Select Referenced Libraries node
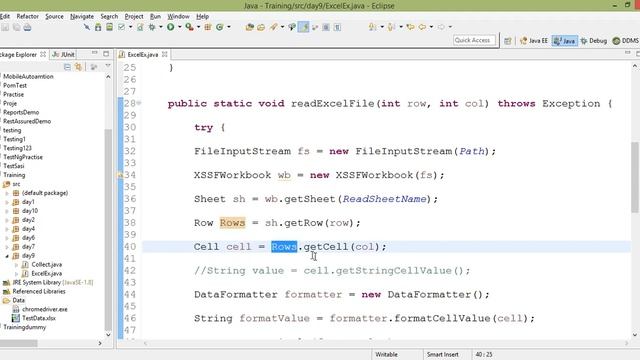Image resolution: width=640 pixels, height=360 pixels. tap(39, 291)
